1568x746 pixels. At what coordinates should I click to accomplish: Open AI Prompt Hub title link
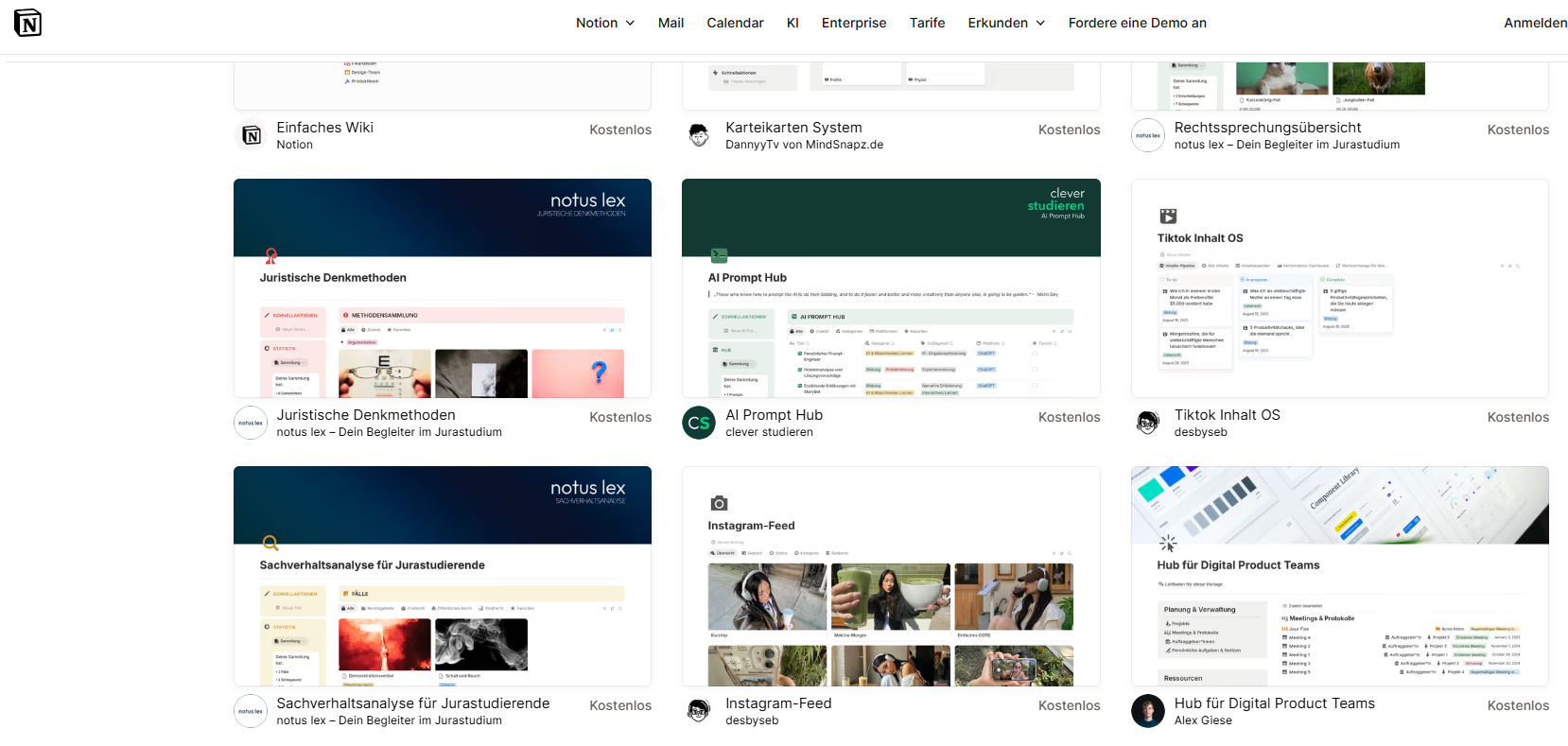(774, 415)
